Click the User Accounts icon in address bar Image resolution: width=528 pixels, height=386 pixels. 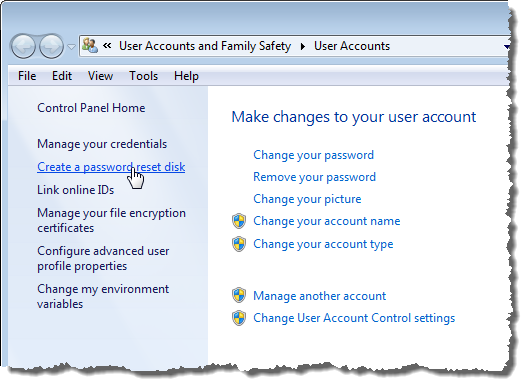click(x=90, y=45)
